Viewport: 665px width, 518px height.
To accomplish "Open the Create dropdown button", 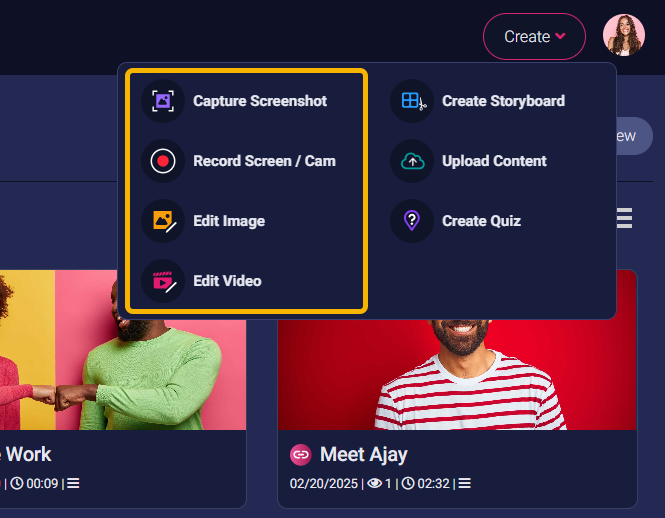I will 534,36.
